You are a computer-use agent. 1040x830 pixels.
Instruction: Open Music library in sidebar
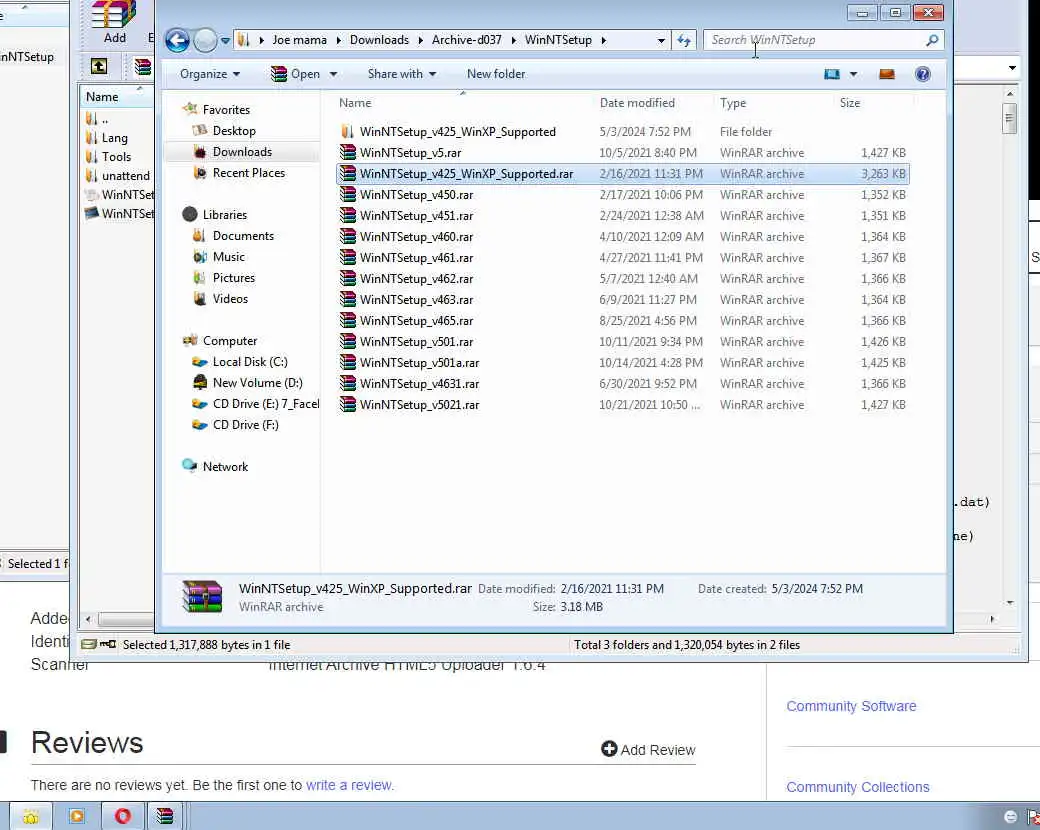[228, 257]
